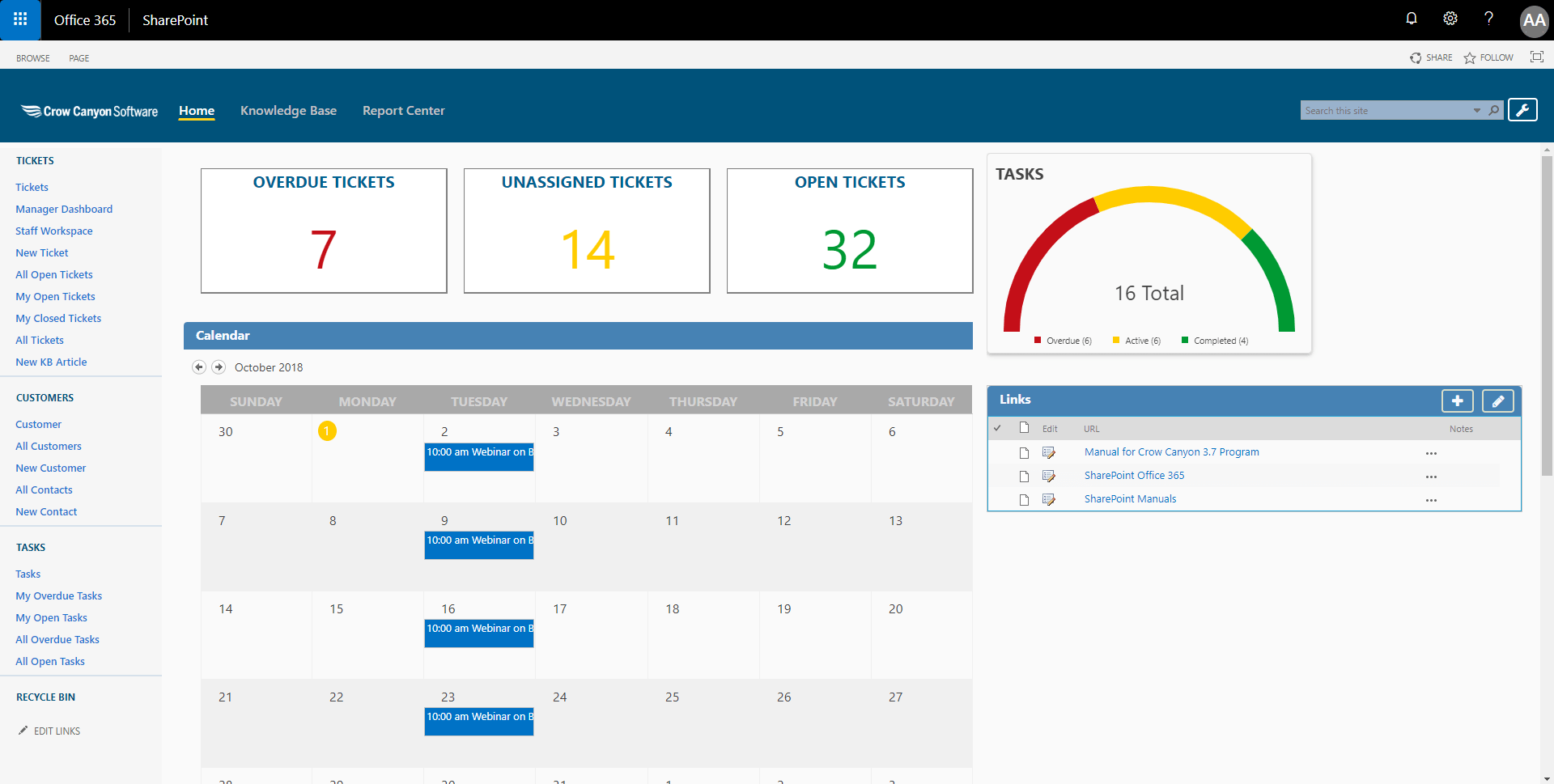Edit the SharePoint Office 365 link item
The image size is (1554, 784).
coord(1049,476)
